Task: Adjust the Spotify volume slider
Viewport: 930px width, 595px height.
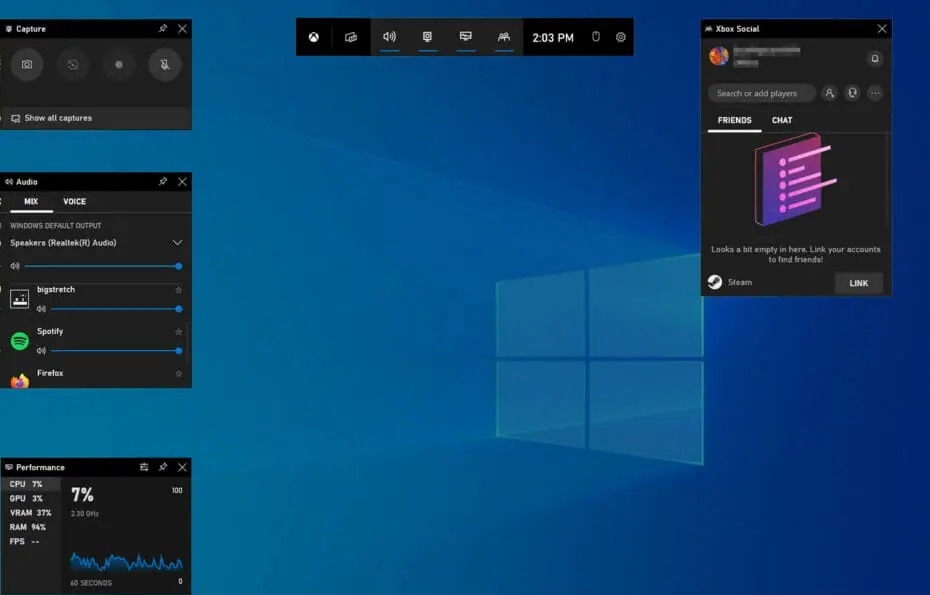Action: [x=116, y=351]
